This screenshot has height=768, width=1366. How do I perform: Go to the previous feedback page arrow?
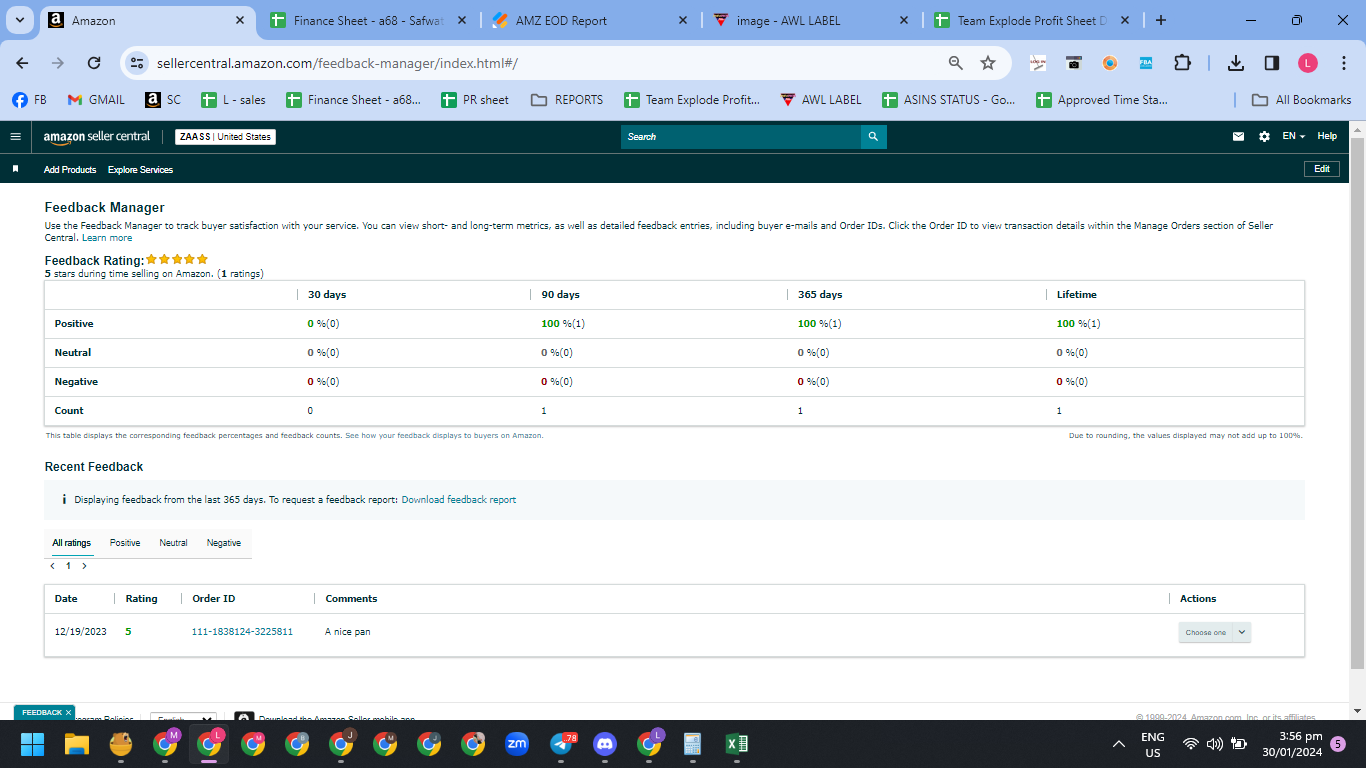(52, 566)
